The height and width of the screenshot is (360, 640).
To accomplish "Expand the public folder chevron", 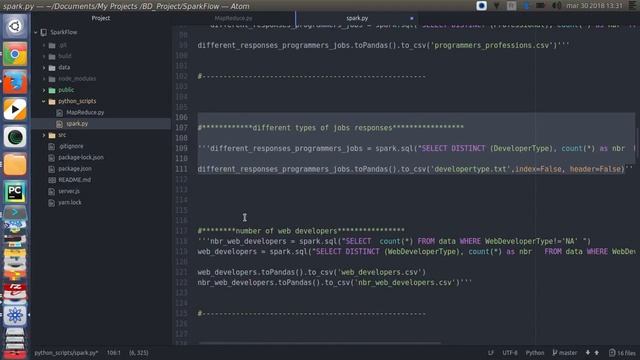I will pos(44,90).
